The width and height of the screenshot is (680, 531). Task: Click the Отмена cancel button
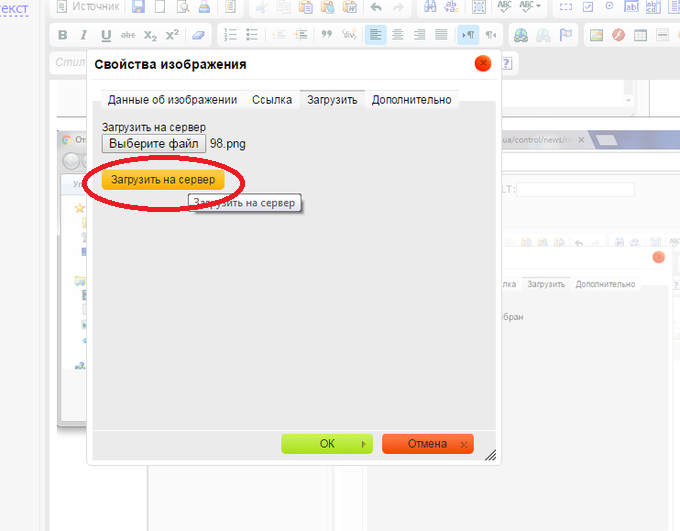click(x=427, y=443)
